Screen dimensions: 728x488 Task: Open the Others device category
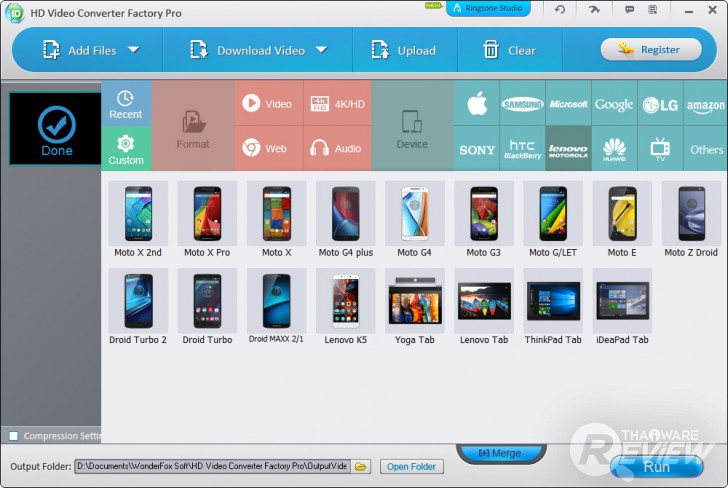click(706, 149)
